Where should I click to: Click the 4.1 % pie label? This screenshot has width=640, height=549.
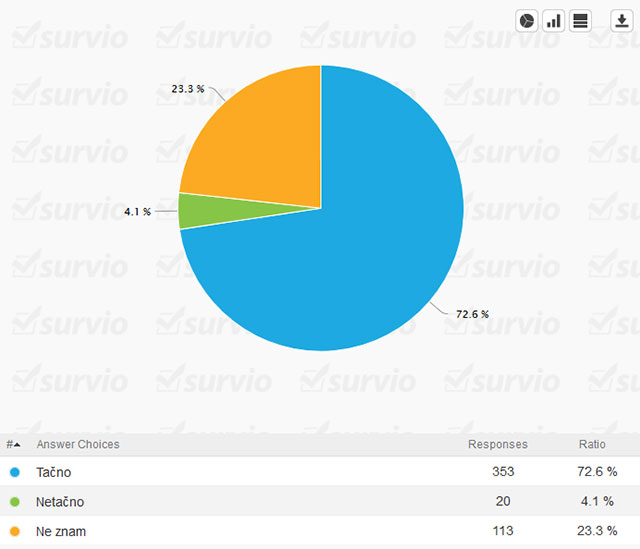pyautogui.click(x=137, y=212)
